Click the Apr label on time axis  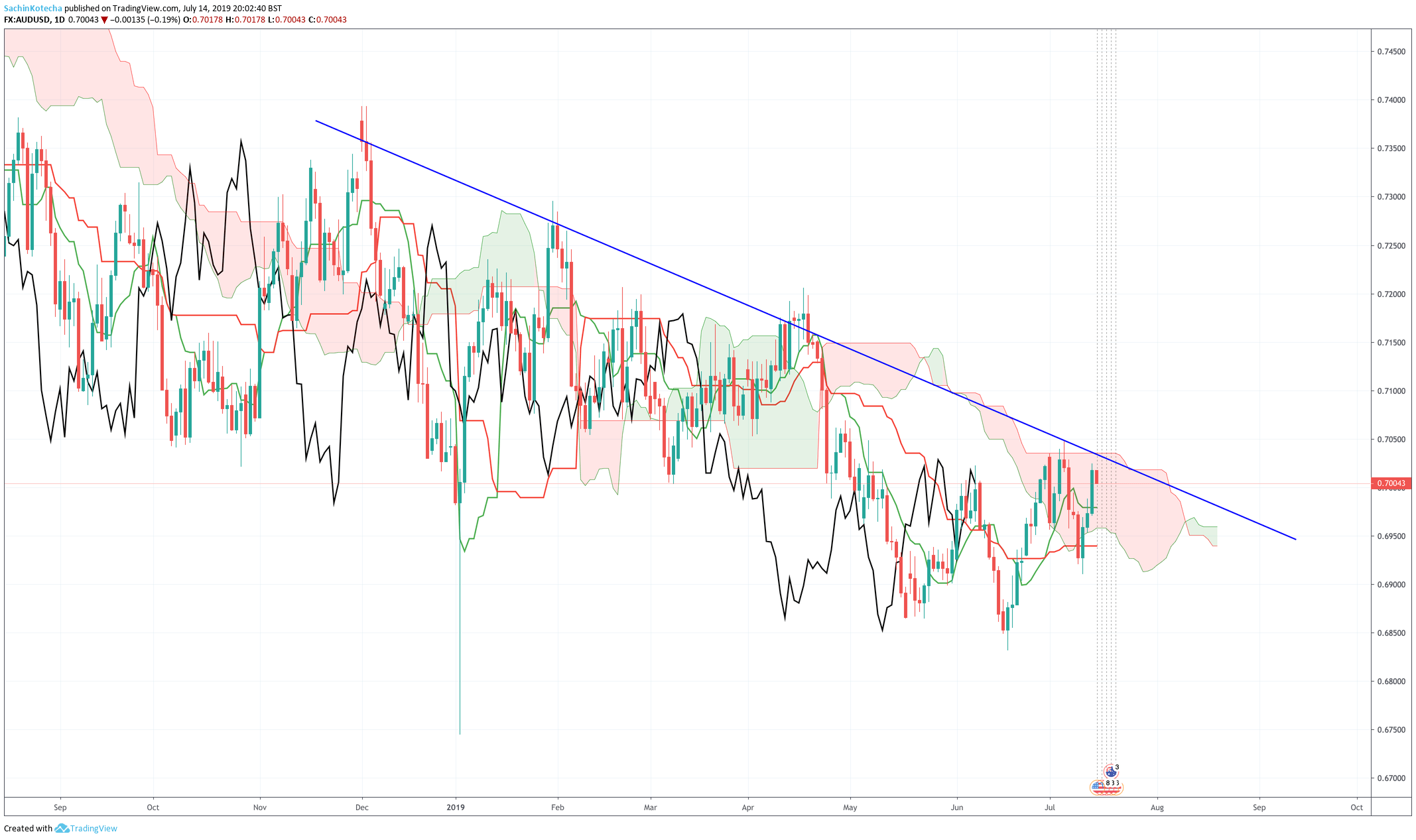coord(748,808)
